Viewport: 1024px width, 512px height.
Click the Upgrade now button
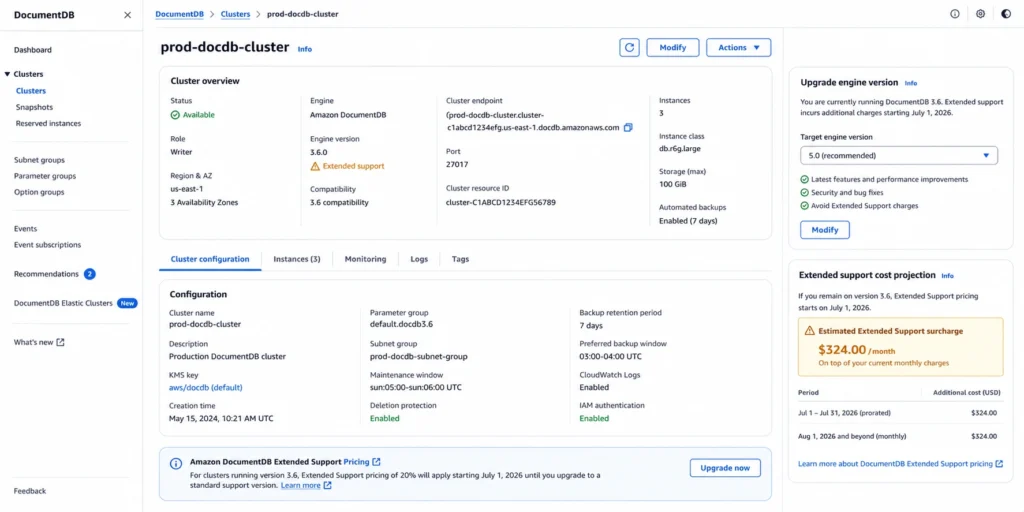click(725, 468)
